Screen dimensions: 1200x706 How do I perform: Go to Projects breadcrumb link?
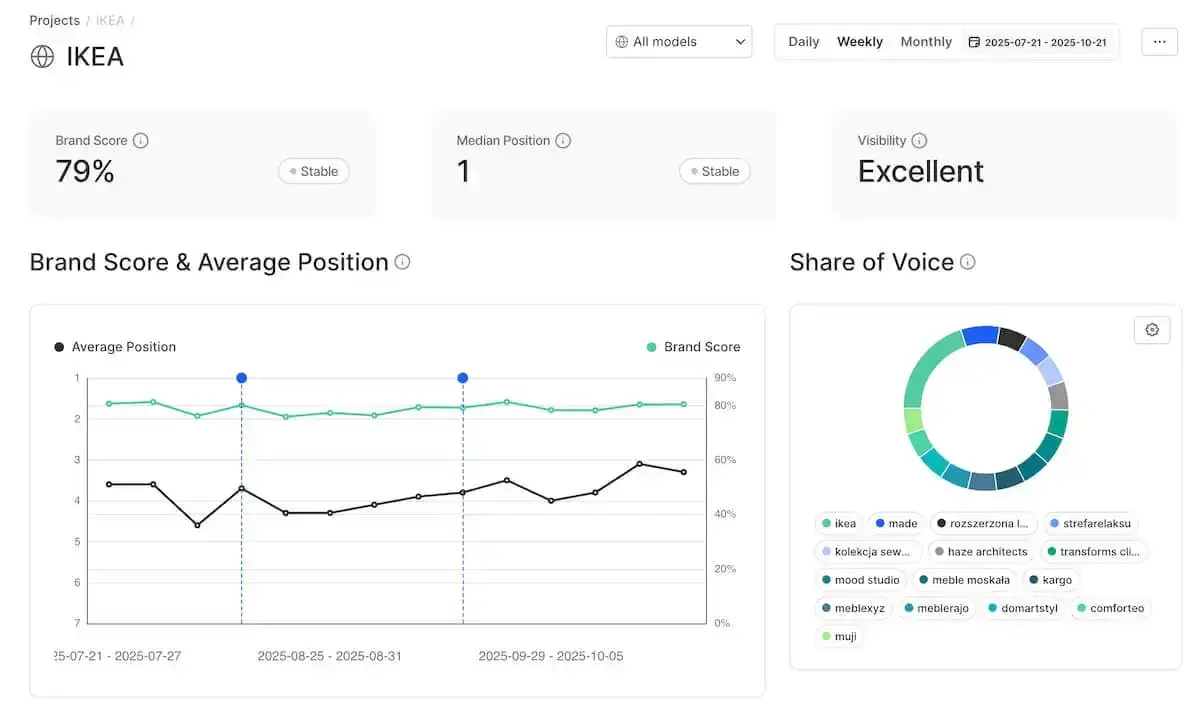tap(54, 20)
